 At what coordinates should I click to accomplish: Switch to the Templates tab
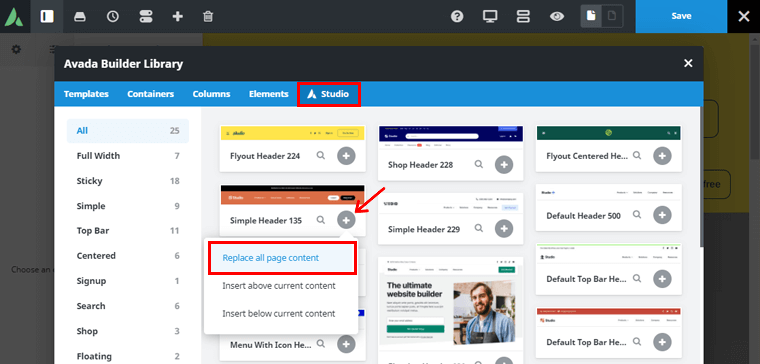point(86,94)
